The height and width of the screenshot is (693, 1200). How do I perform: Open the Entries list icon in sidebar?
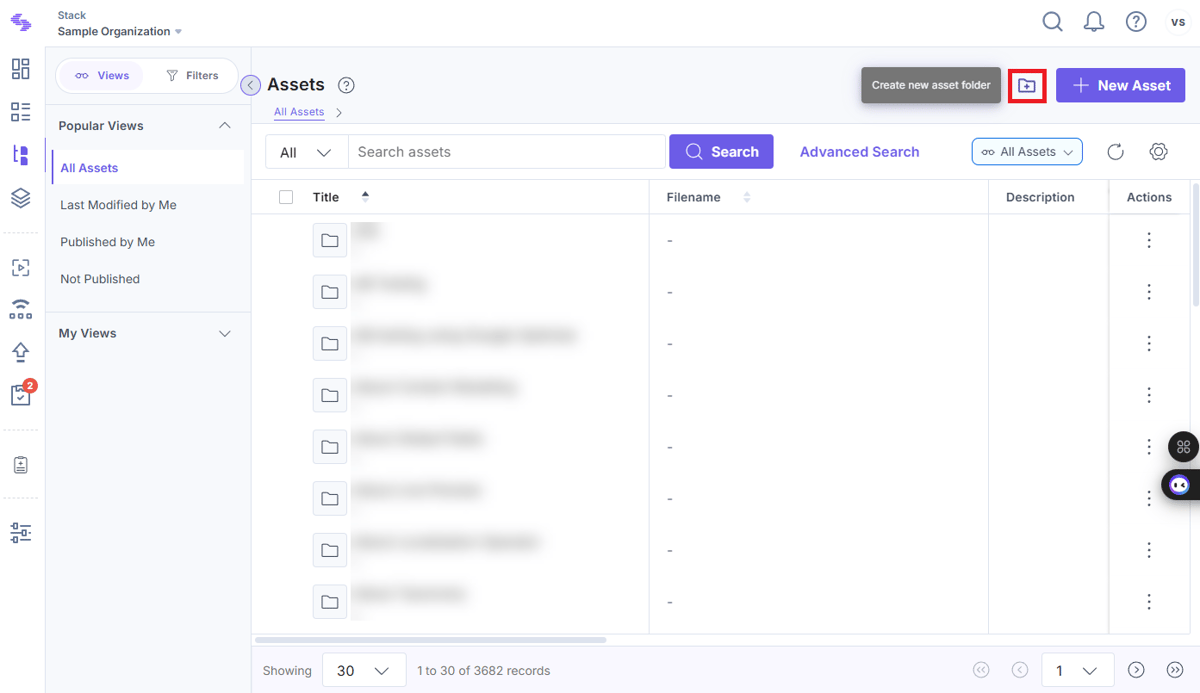tap(21, 111)
